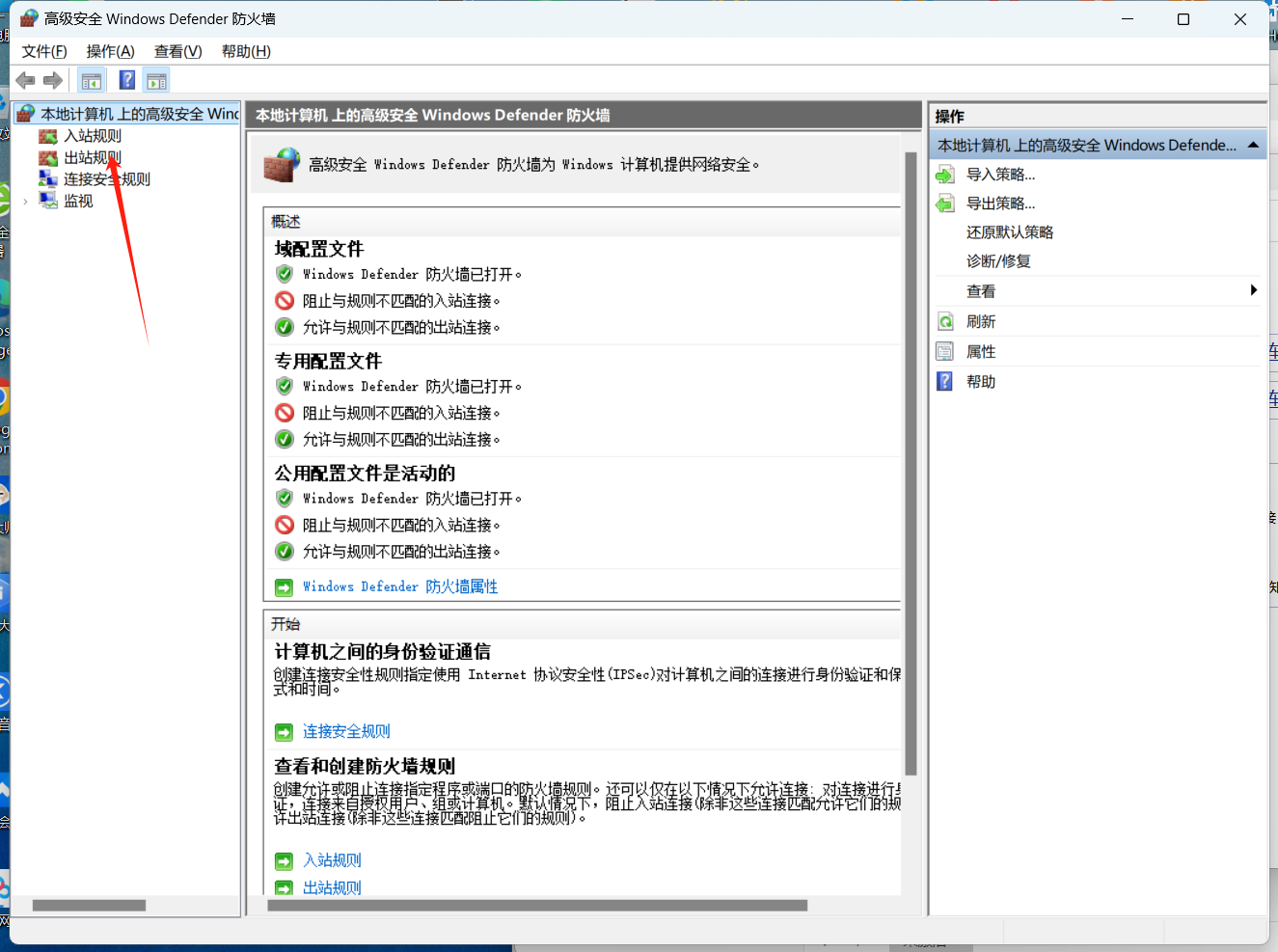Viewport: 1278px width, 952px height.
Task: Click the 专用配置文件 heading
Action: 328,361
